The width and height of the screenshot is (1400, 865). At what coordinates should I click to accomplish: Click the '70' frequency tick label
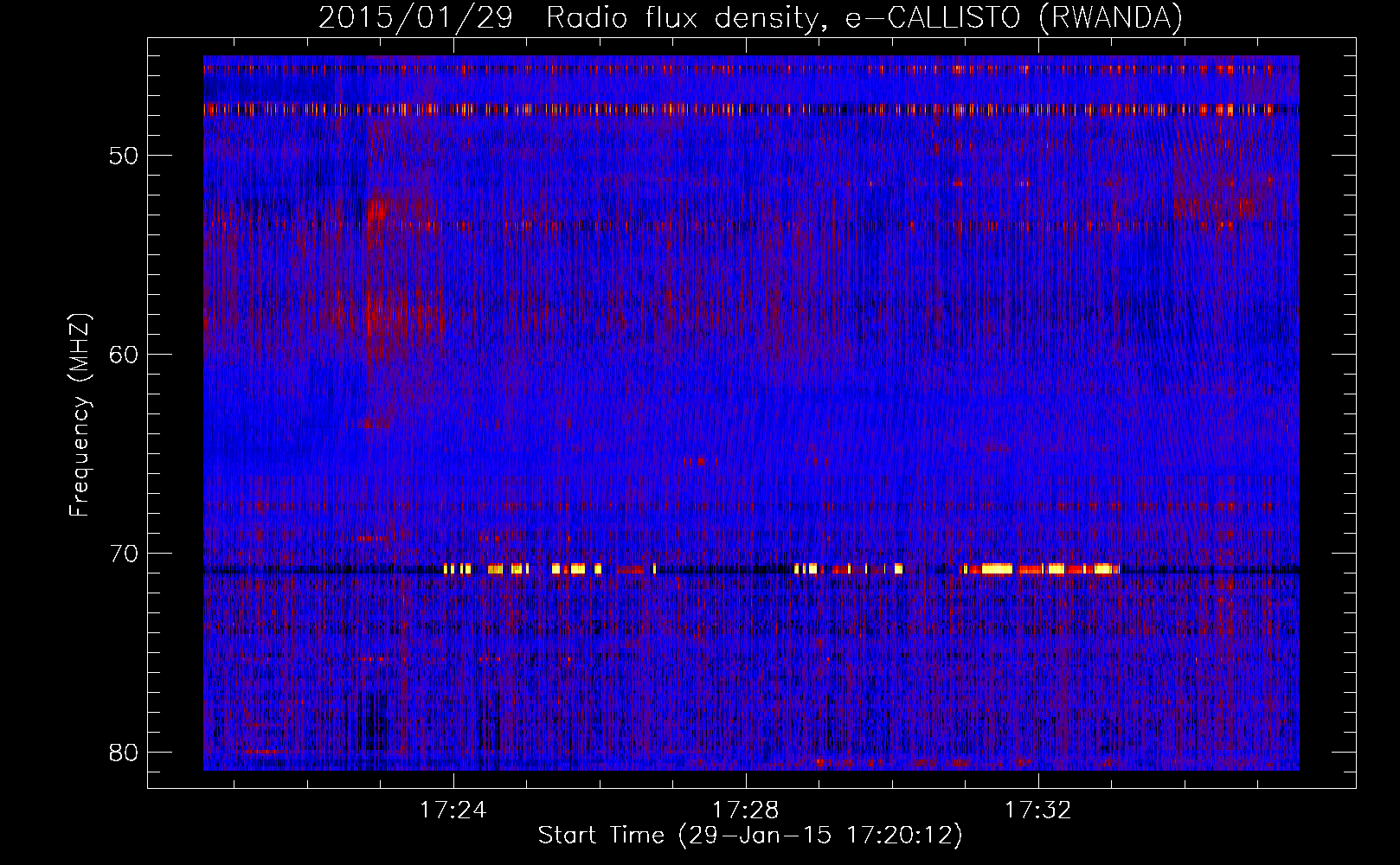click(x=124, y=554)
